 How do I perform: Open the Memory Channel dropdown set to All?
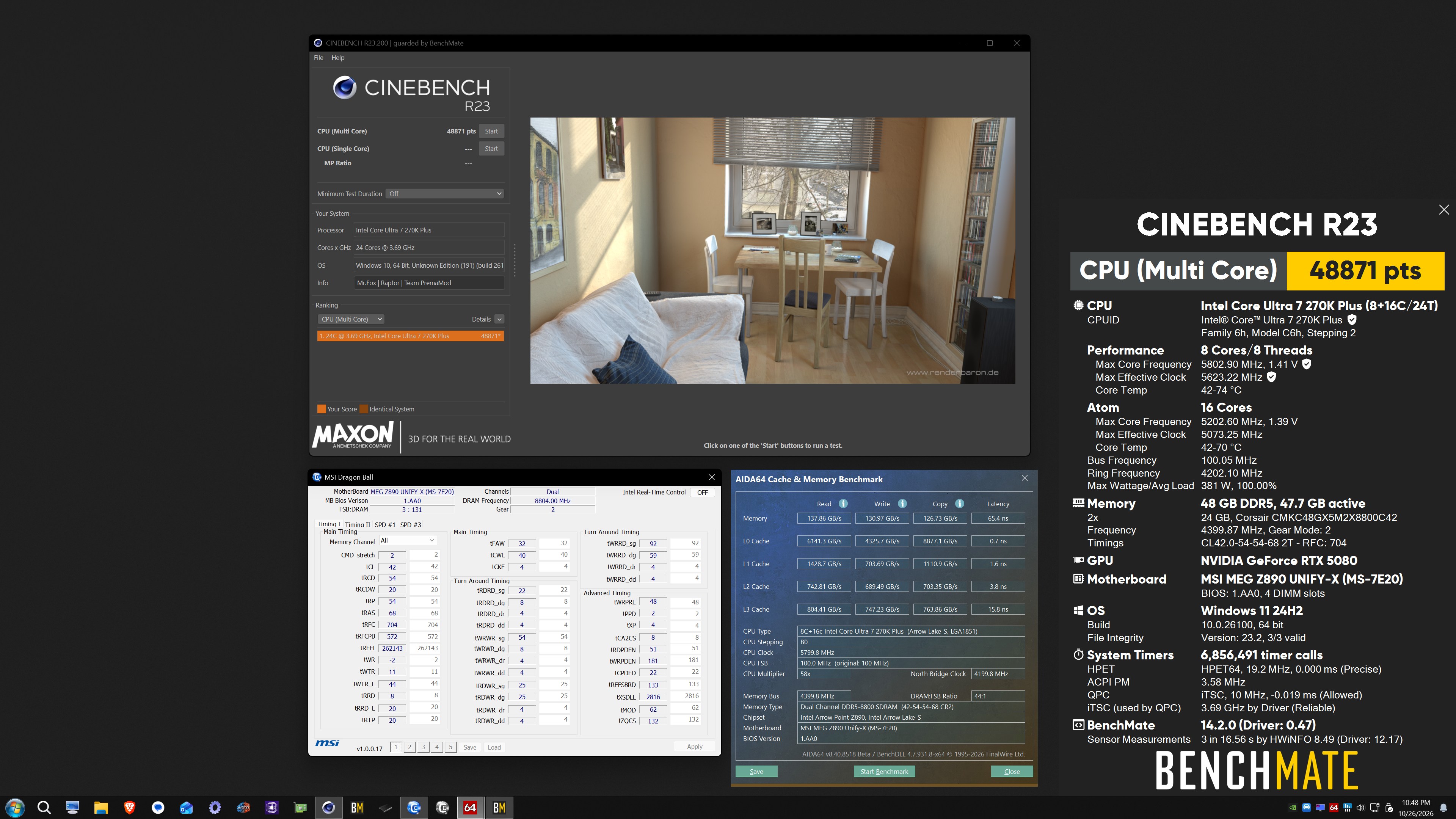pyautogui.click(x=408, y=540)
